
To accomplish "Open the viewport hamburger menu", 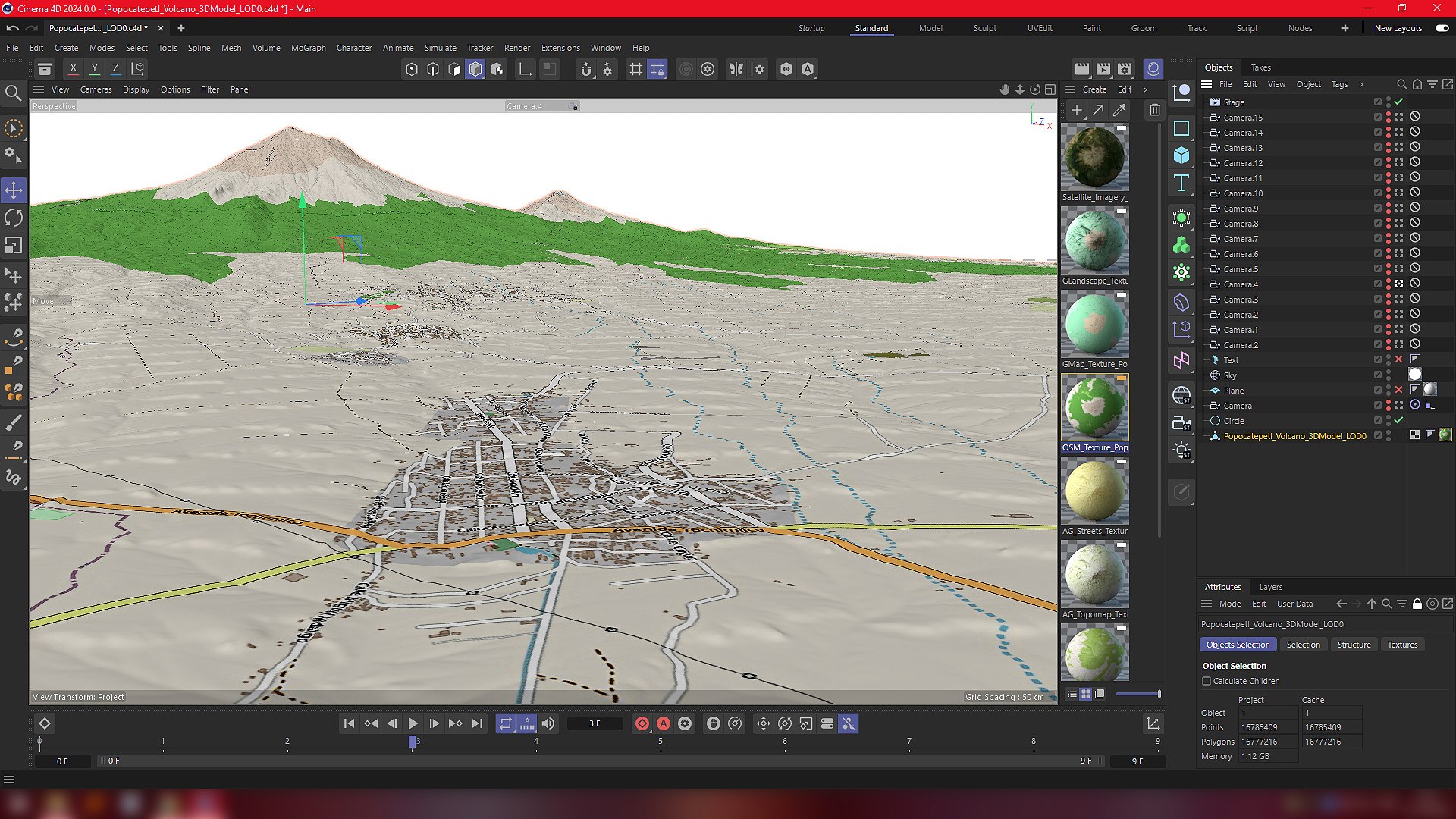I will (39, 89).
